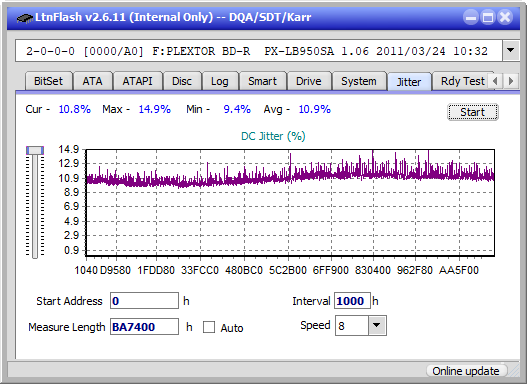The height and width of the screenshot is (384, 527).
Task: Open the Rdy Test tab
Action: [x=462, y=81]
